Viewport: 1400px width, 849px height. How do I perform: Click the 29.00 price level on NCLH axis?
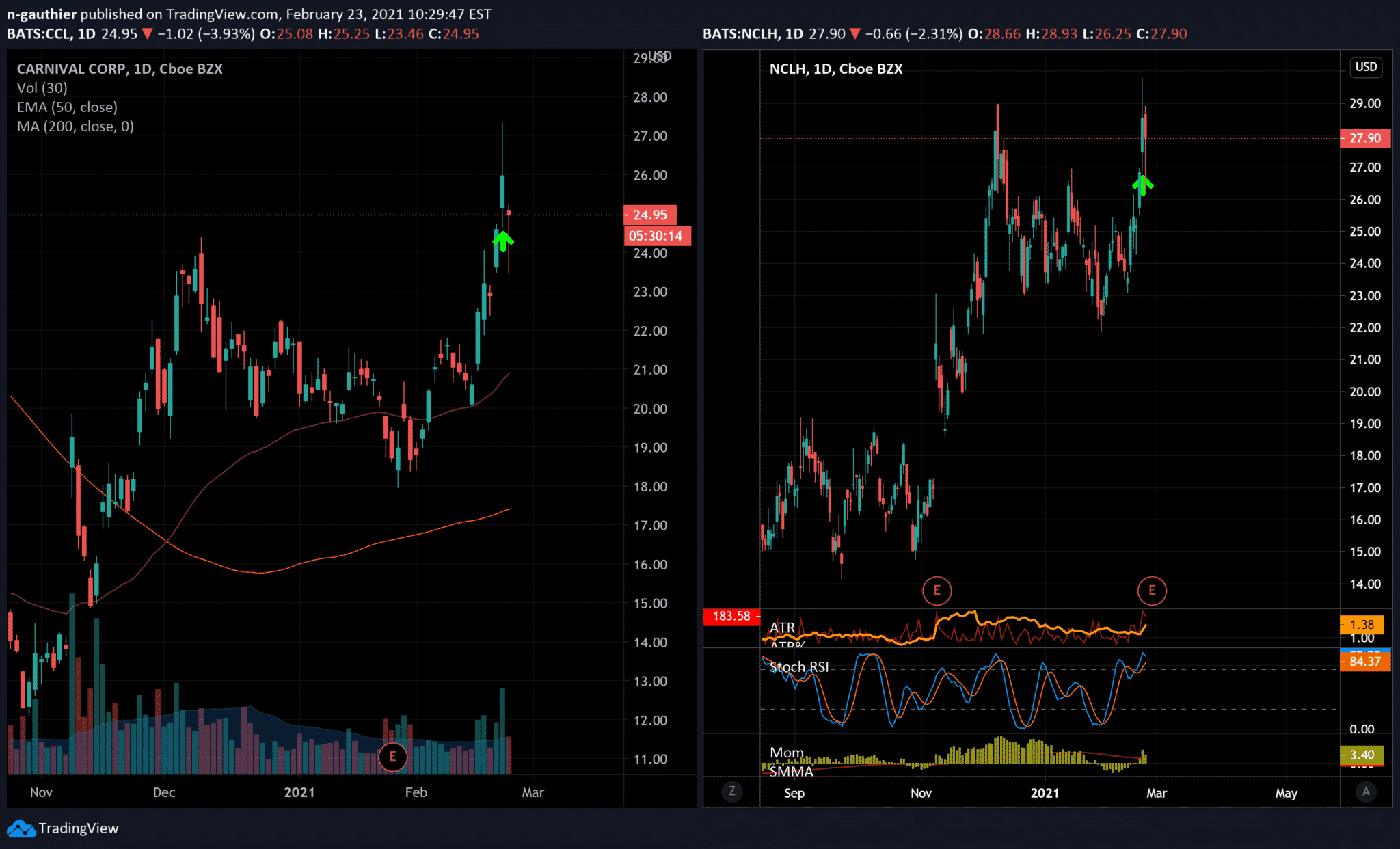[1365, 104]
